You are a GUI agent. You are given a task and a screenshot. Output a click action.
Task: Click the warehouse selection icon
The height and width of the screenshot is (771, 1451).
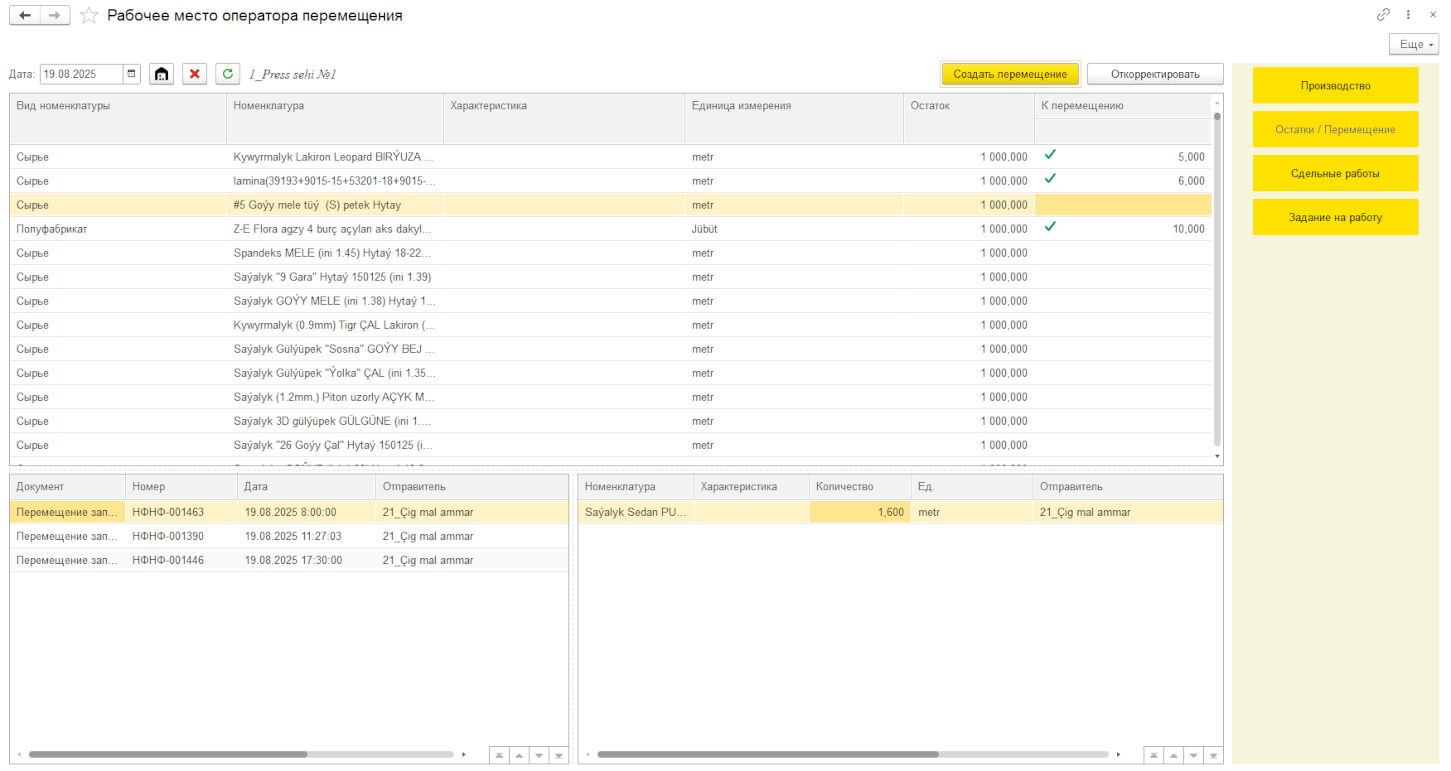tap(161, 74)
